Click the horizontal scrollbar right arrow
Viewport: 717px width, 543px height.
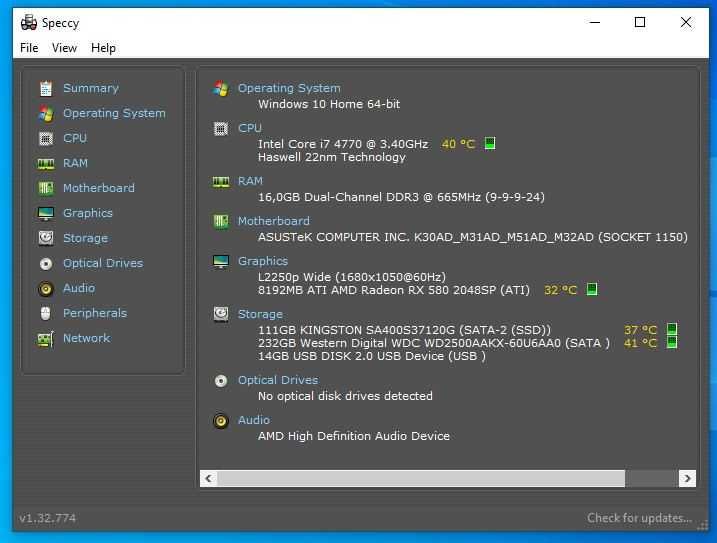[x=687, y=478]
